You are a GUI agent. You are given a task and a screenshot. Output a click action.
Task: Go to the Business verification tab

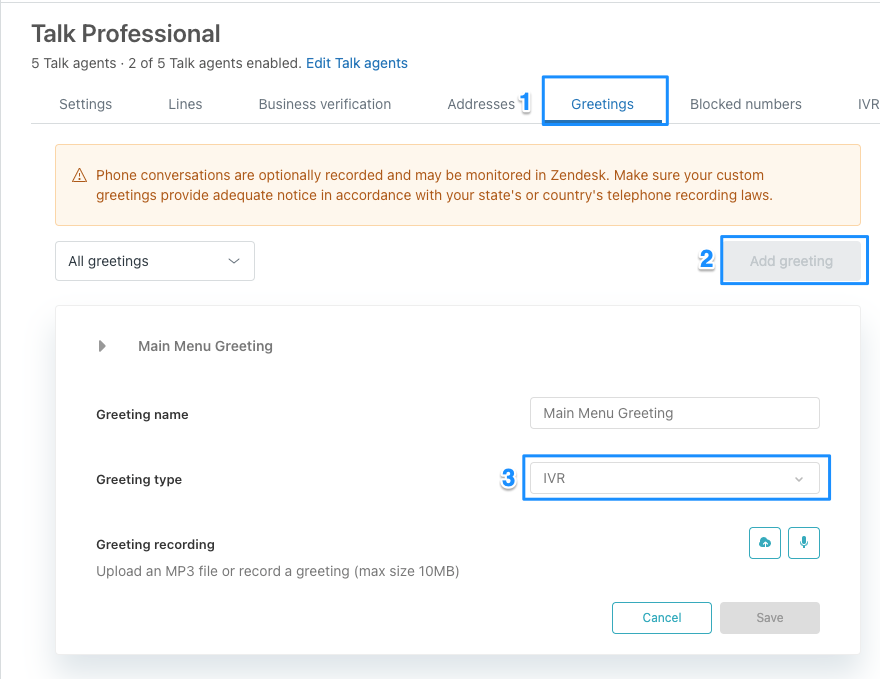(x=324, y=104)
